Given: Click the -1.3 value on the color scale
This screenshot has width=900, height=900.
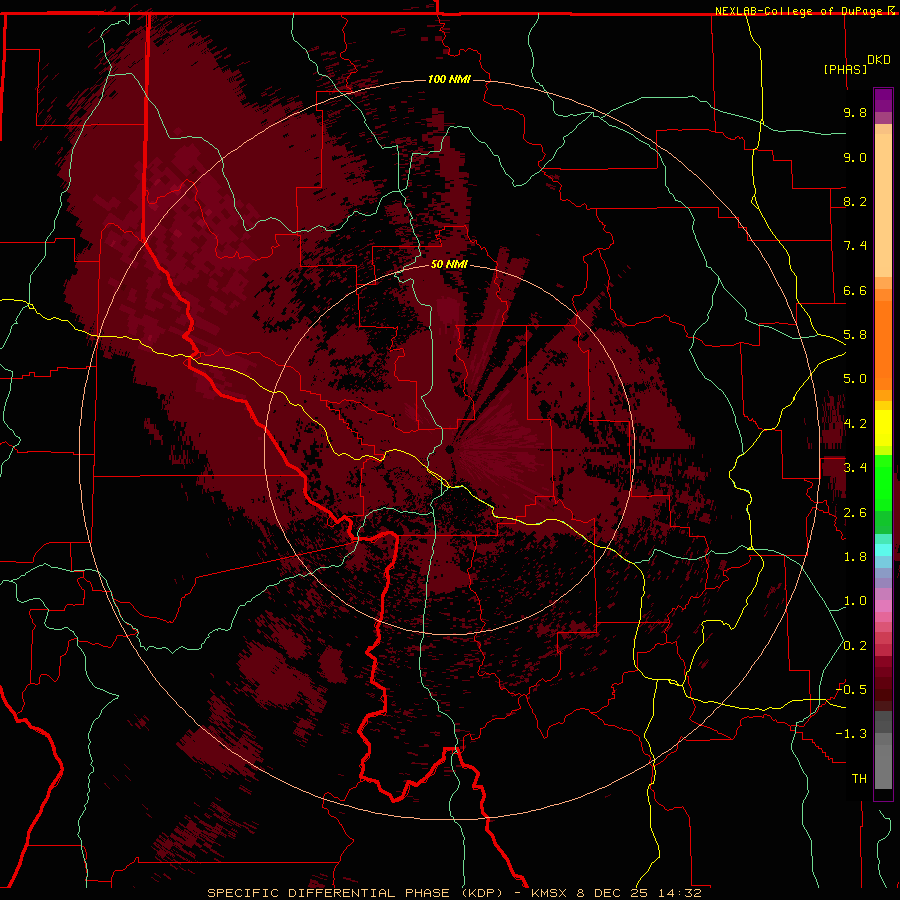Looking at the screenshot, I should click(852, 734).
